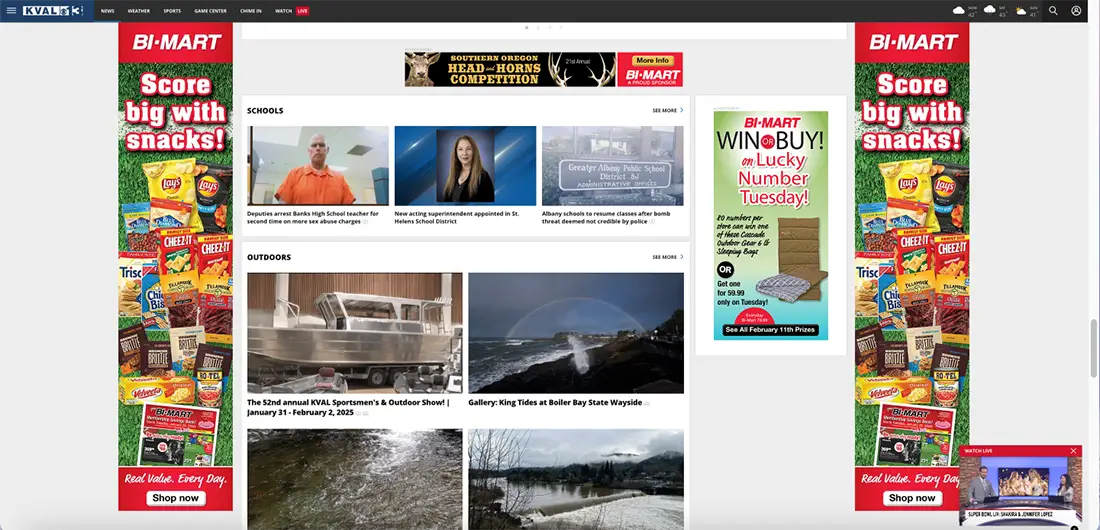Click the page vertical scrollbar thumb
1100x530 pixels.
[x=1093, y=347]
